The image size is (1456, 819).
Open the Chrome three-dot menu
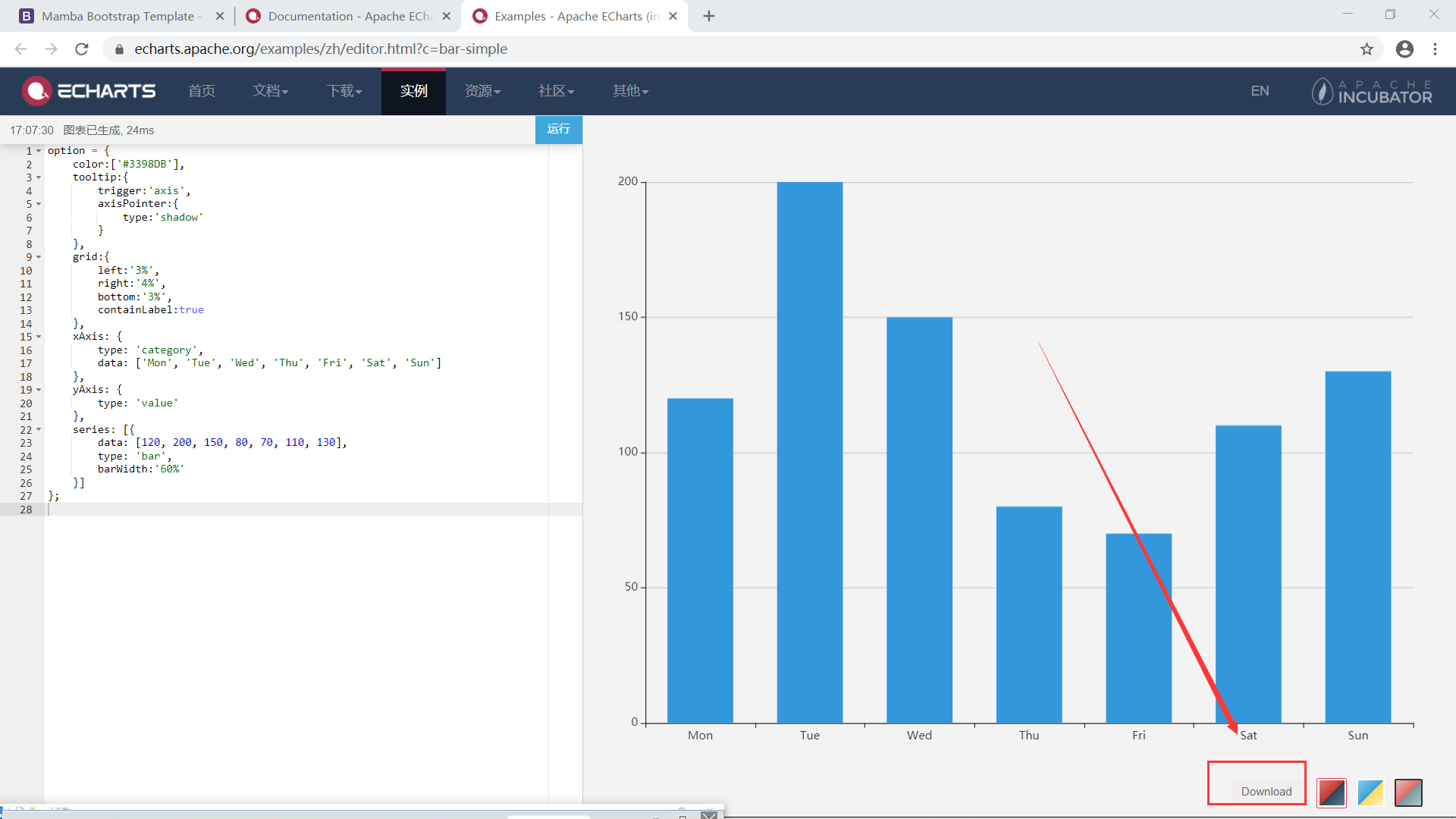tap(1435, 49)
